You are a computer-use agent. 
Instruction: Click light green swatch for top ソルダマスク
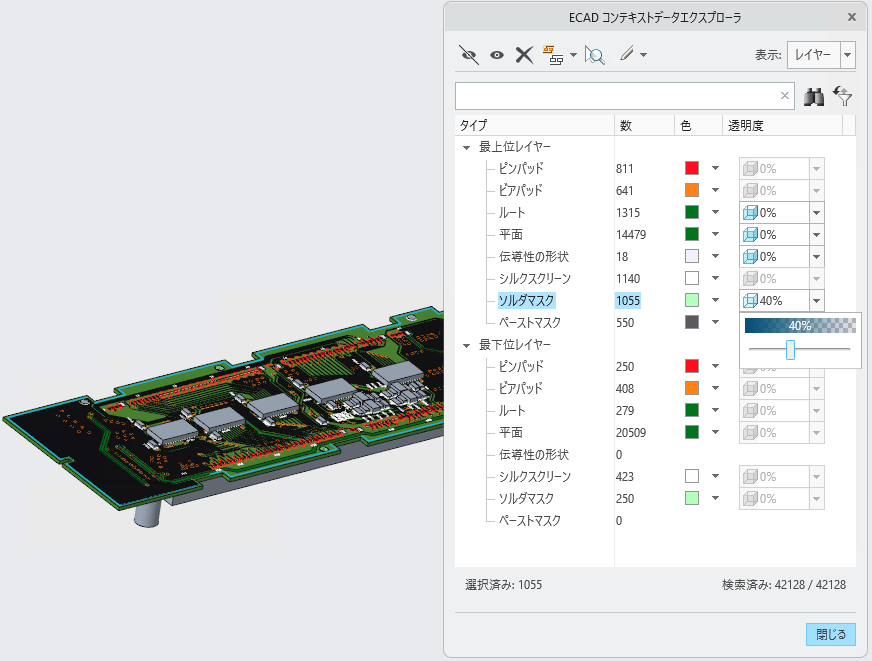point(692,300)
